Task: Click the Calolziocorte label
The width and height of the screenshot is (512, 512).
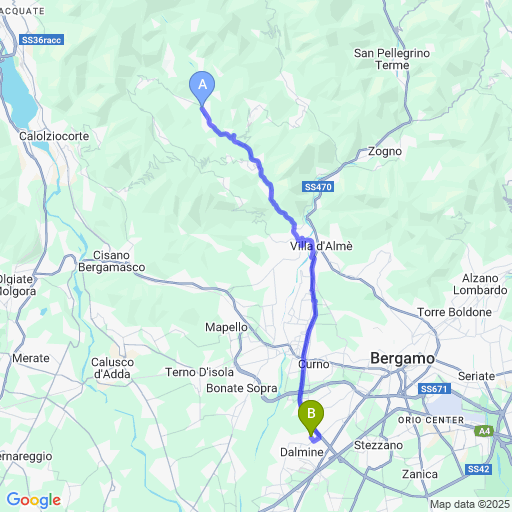Action: click(54, 136)
